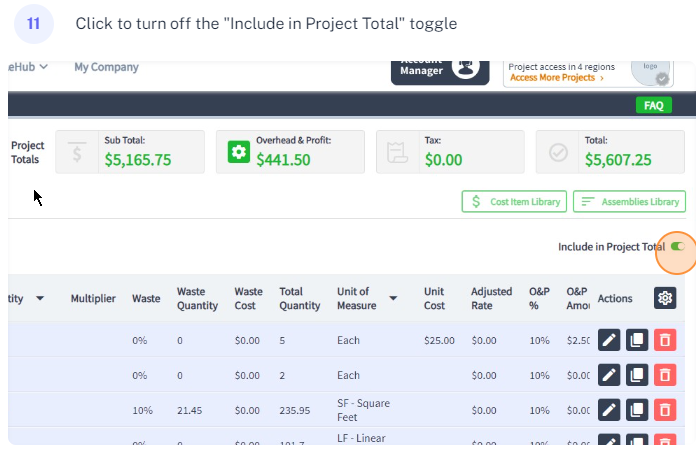Click the Overhead & Profit gear icon
Image resolution: width=697 pixels, height=453 pixels.
coord(237,152)
